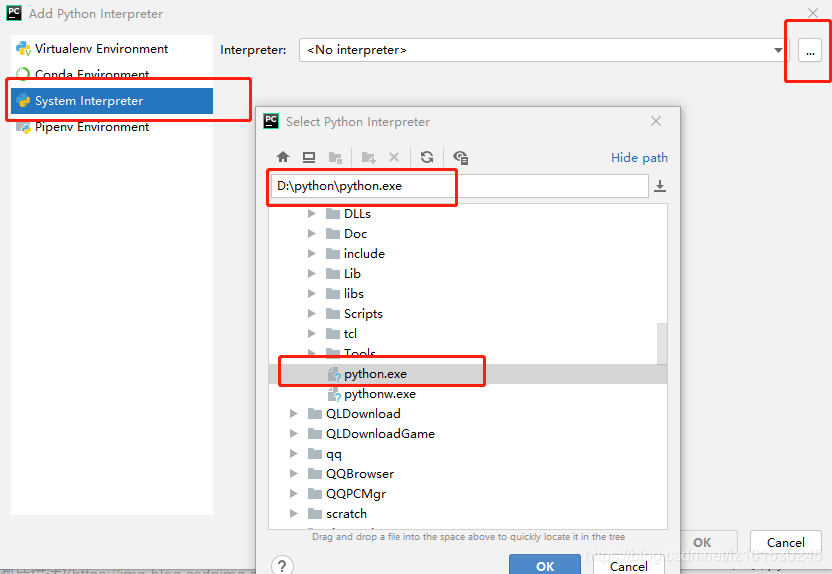Click OK in Add Python Interpreter window
This screenshot has height=574, width=832.
pos(702,543)
